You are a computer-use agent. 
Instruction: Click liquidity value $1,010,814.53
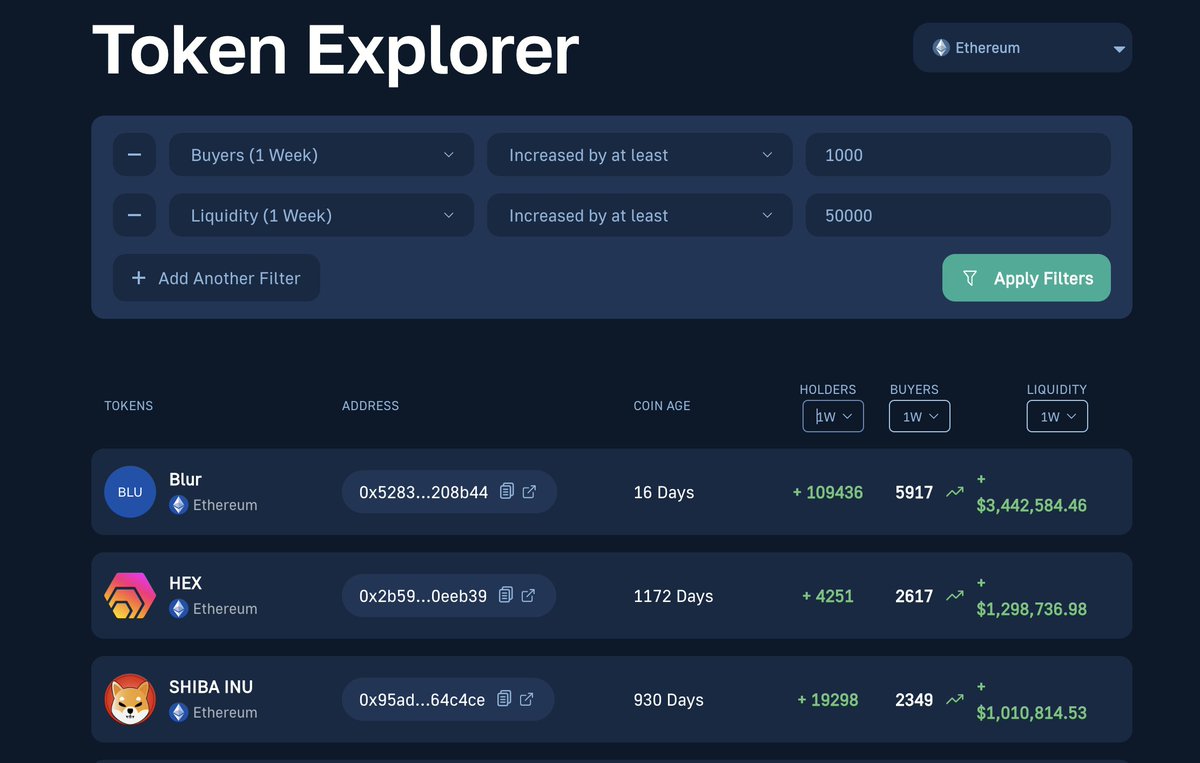coord(1031,713)
